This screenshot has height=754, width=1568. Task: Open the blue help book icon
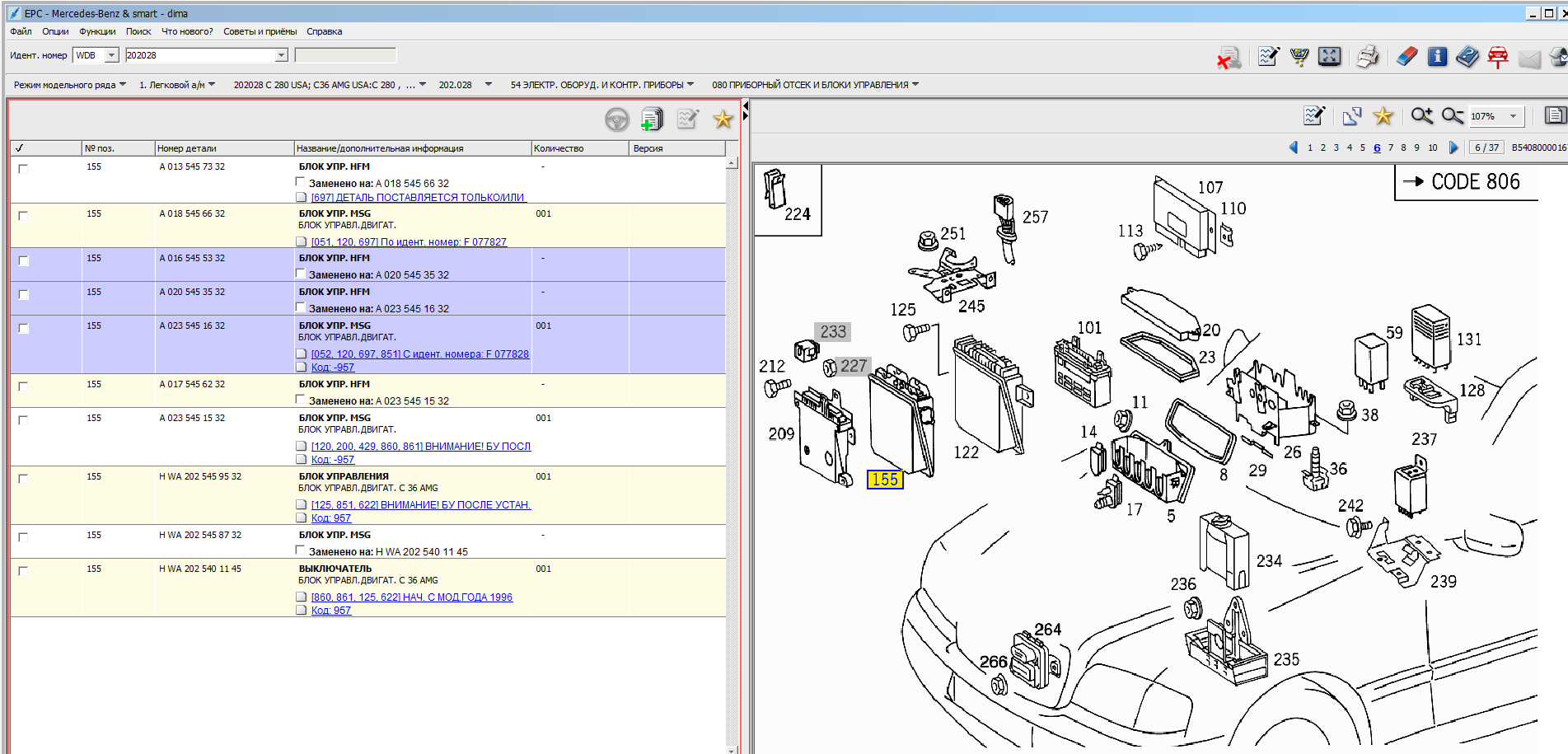pyautogui.click(x=1467, y=56)
